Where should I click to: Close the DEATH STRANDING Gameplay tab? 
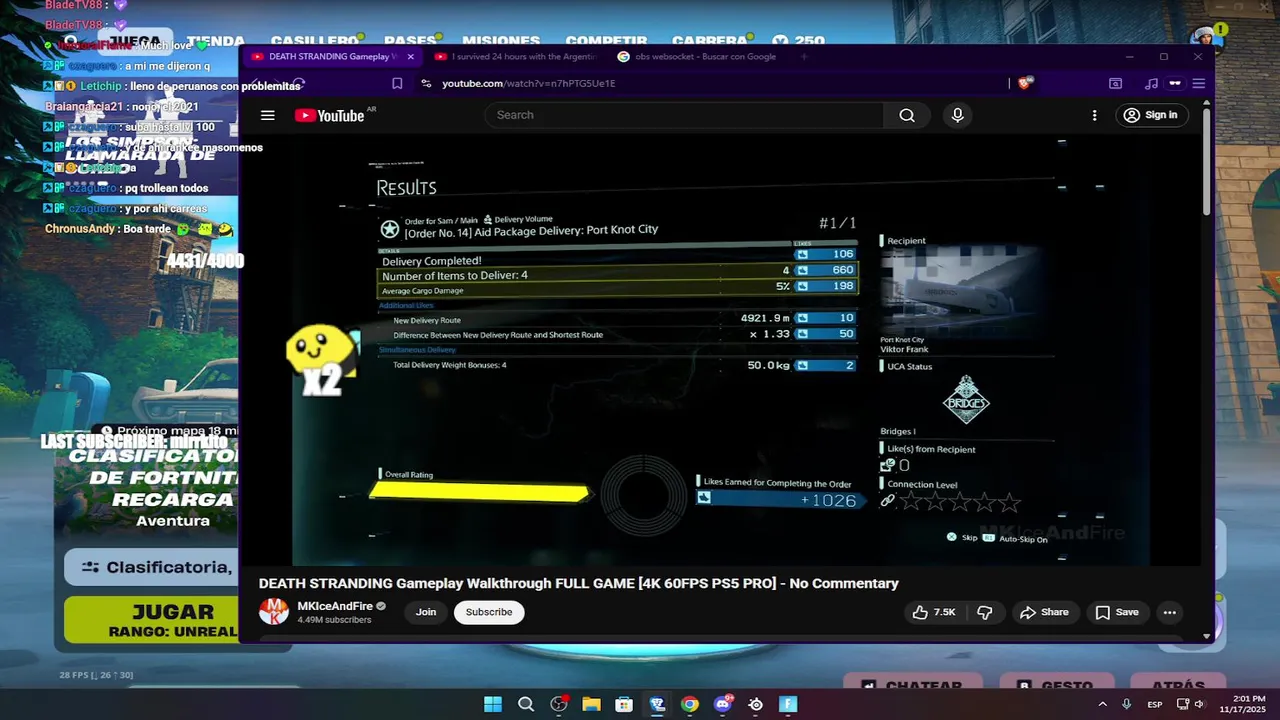[x=410, y=57]
